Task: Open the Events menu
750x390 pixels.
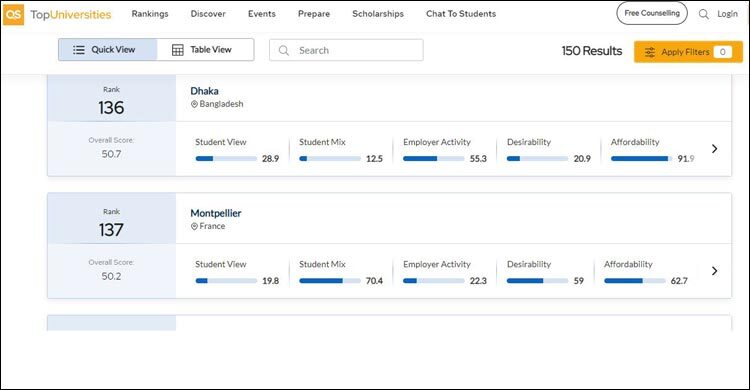Action: 262,14
